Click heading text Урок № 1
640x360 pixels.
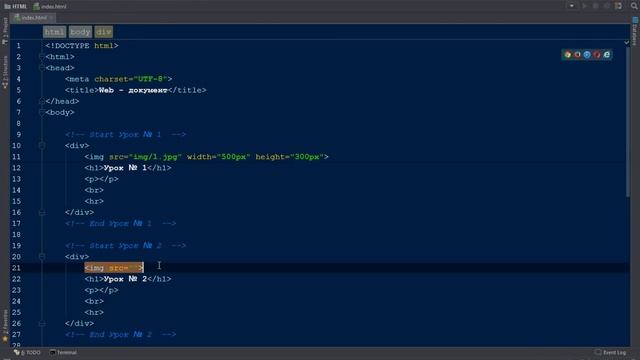125,168
